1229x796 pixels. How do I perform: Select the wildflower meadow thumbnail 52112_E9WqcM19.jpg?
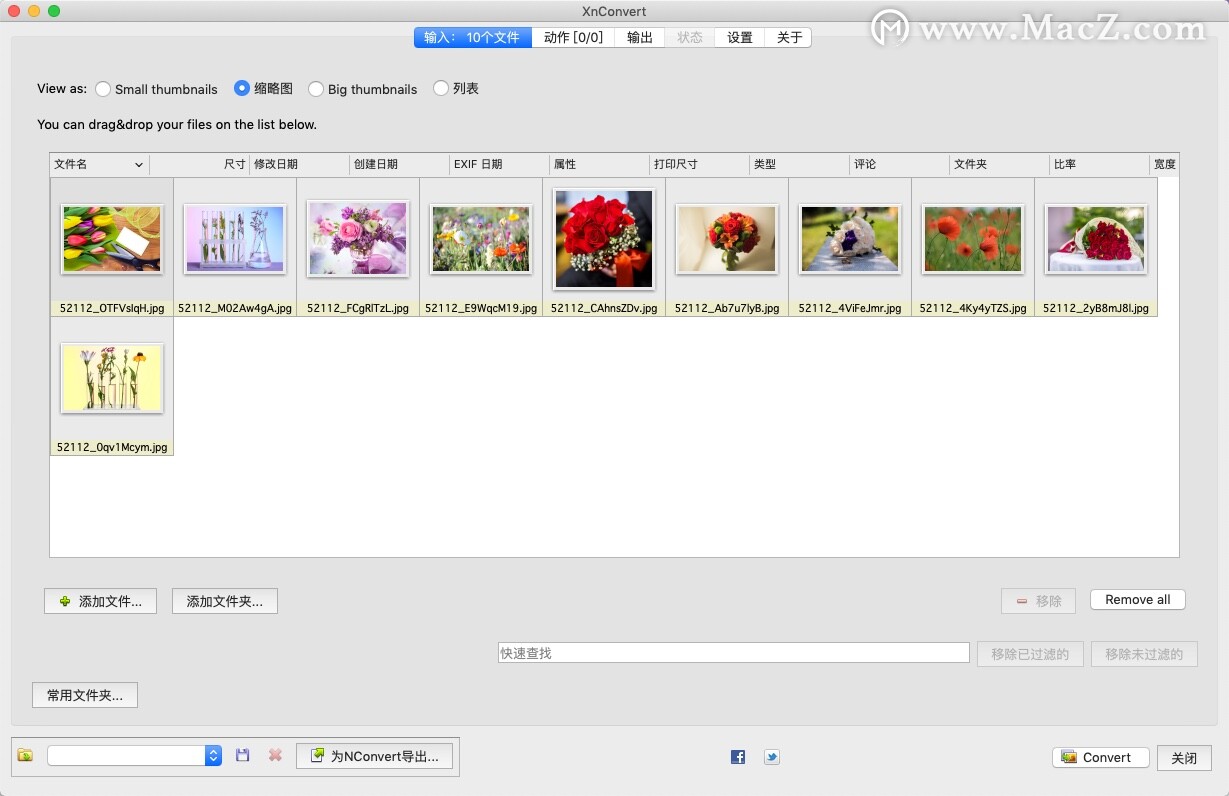coord(481,239)
